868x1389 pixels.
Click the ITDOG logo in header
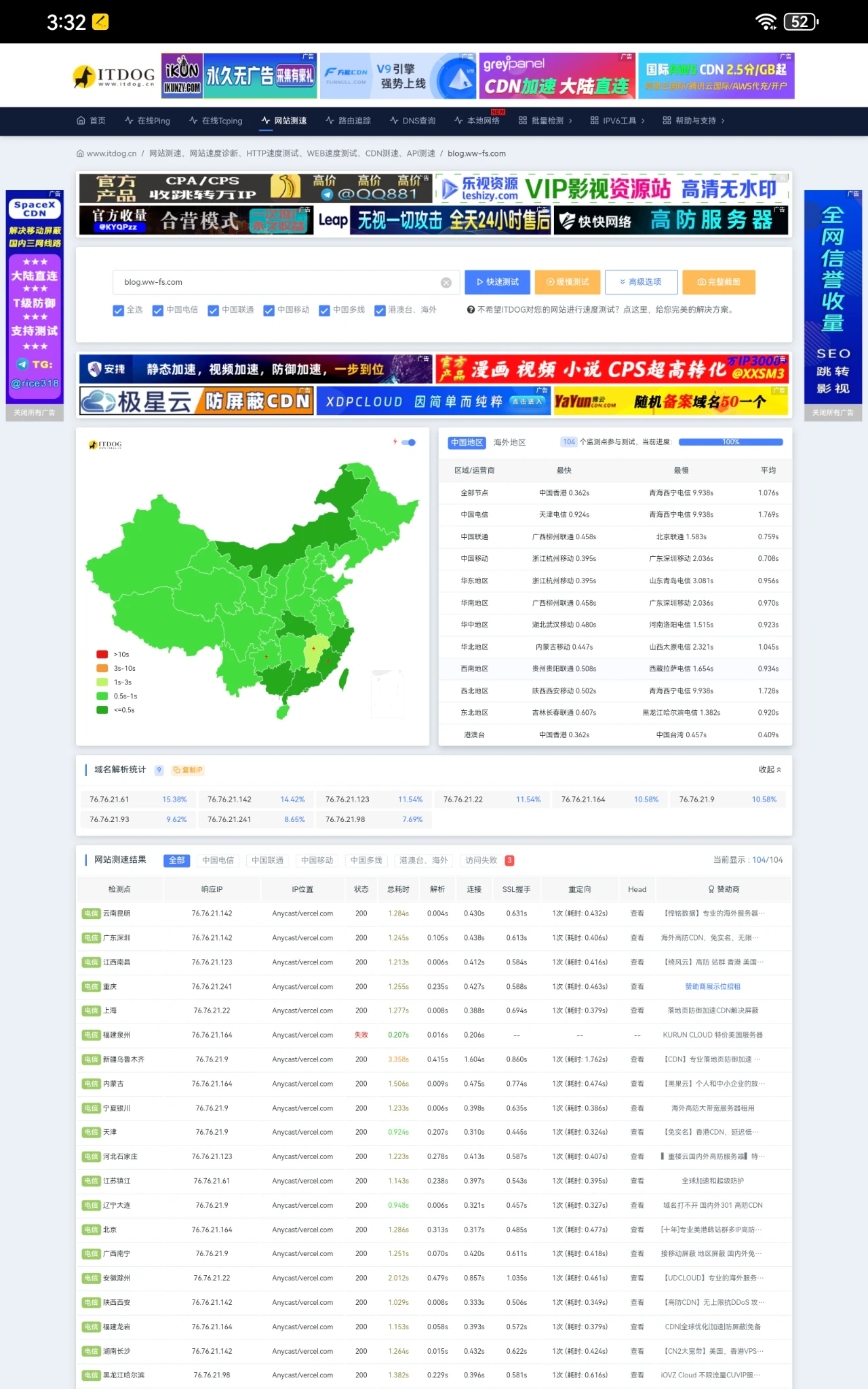pos(114,77)
